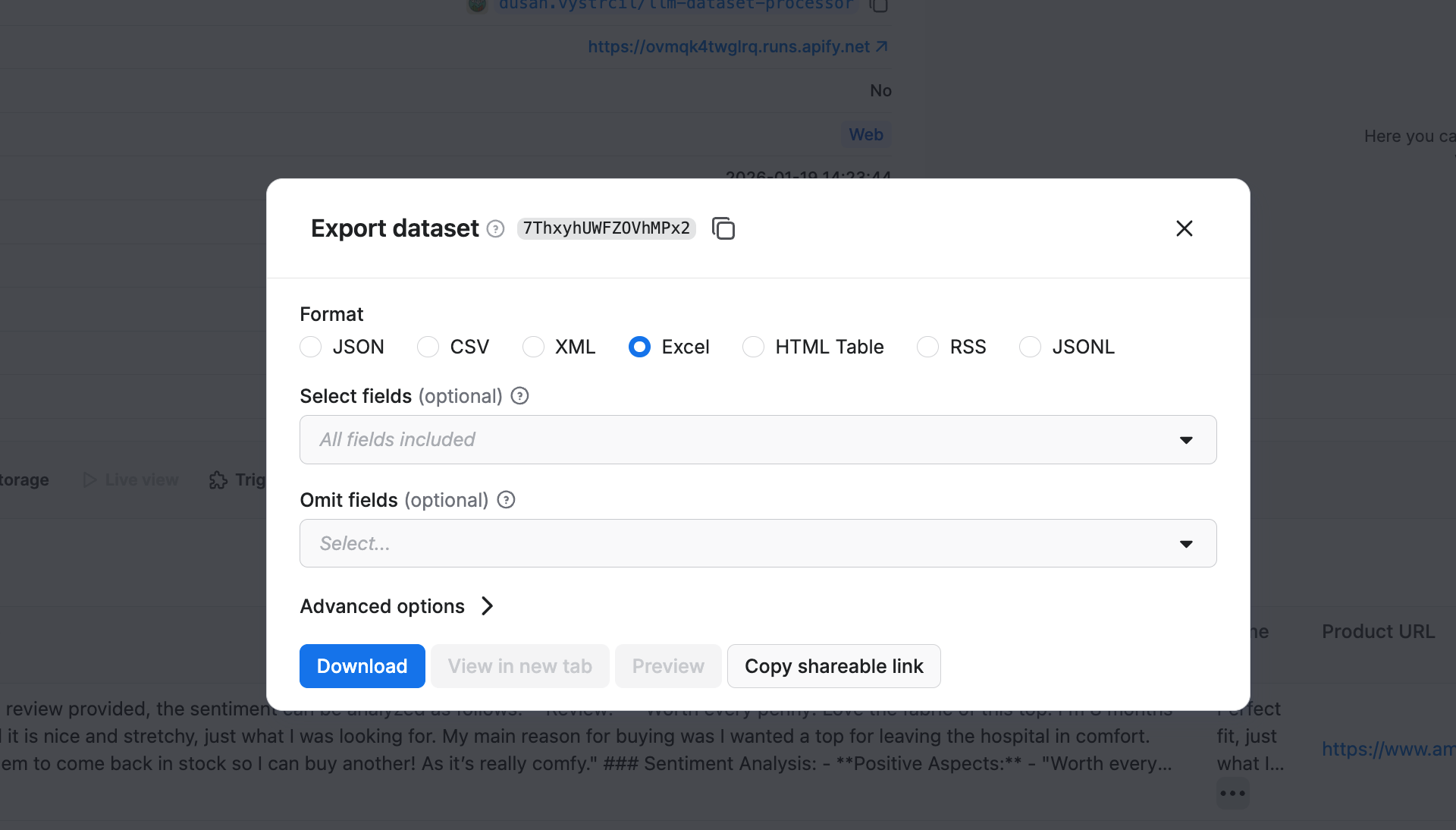
Task: Copy the dataset ID 7ThxyhUWFZOVhMPx2
Action: coord(723,228)
